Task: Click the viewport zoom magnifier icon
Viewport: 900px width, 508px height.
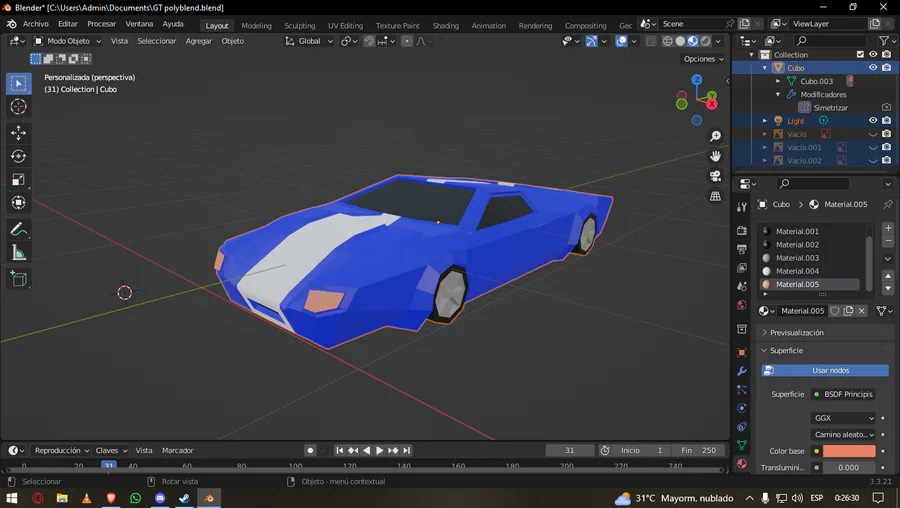Action: pyautogui.click(x=715, y=136)
